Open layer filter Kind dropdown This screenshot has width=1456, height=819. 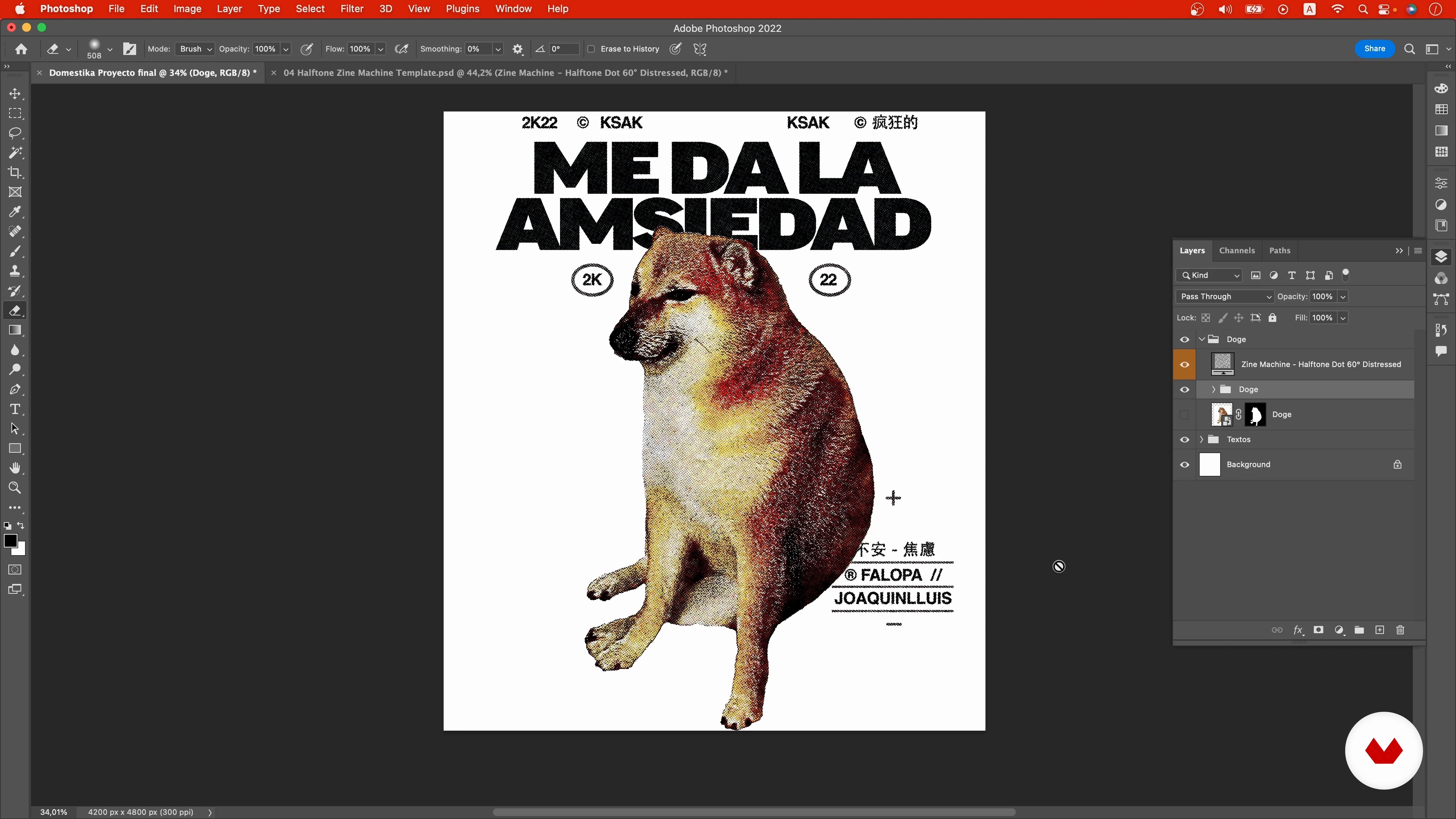click(1209, 275)
